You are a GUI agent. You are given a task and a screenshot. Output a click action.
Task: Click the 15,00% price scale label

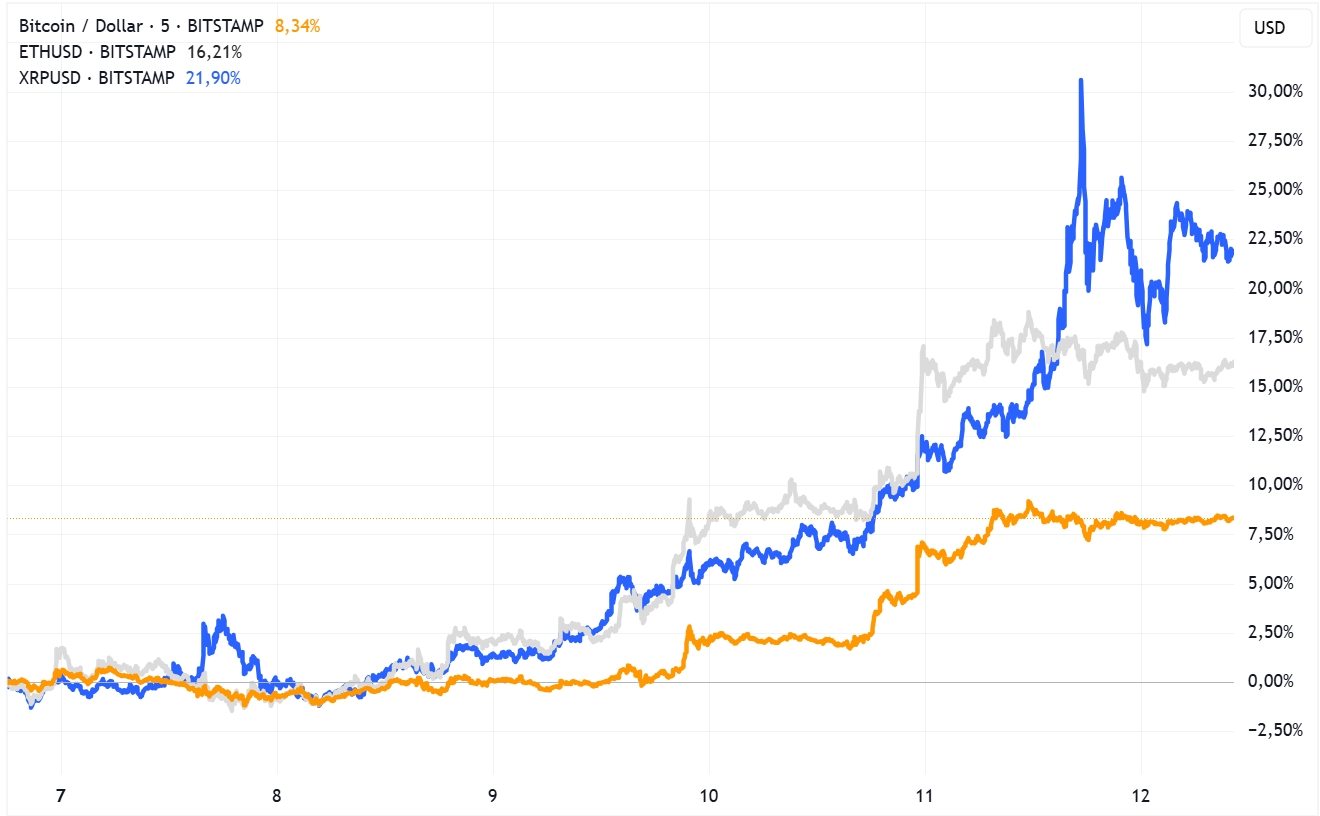(x=1276, y=386)
